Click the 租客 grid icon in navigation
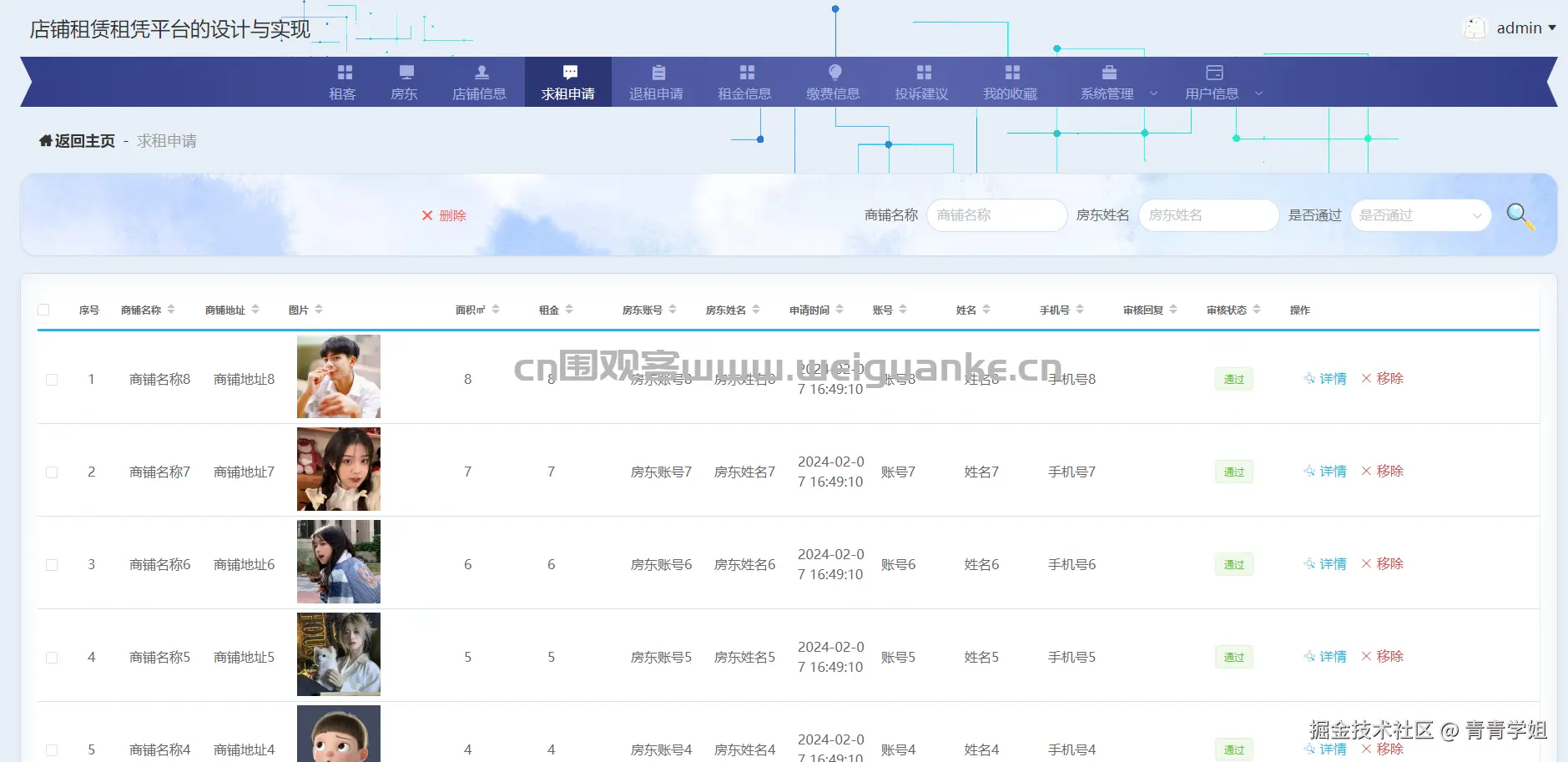 point(345,73)
